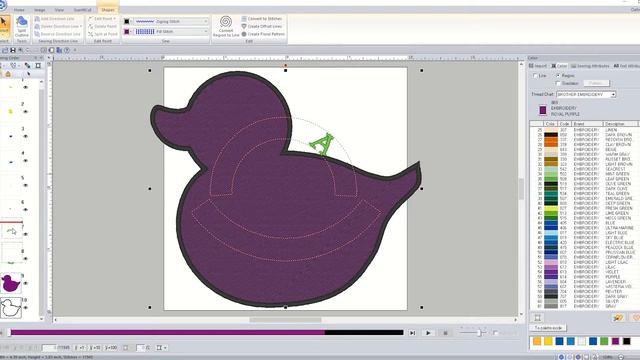The width and height of the screenshot is (640, 360).
Task: Click the green letter A on canvas
Action: (x=322, y=144)
